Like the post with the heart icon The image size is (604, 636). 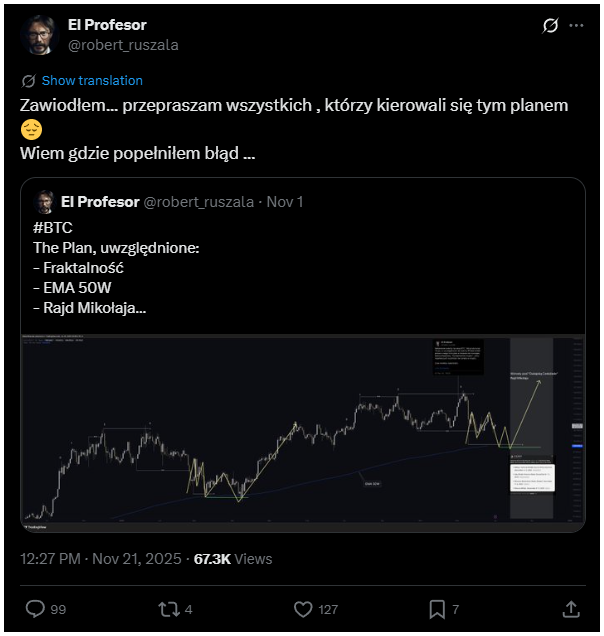click(305, 609)
